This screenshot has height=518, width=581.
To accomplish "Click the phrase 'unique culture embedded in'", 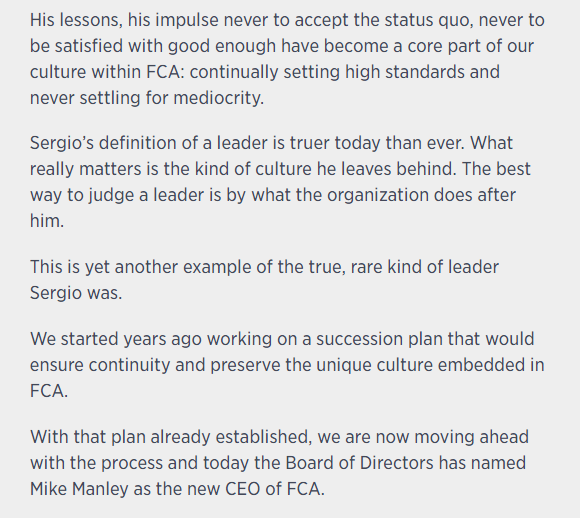I will pyautogui.click(x=430, y=365).
